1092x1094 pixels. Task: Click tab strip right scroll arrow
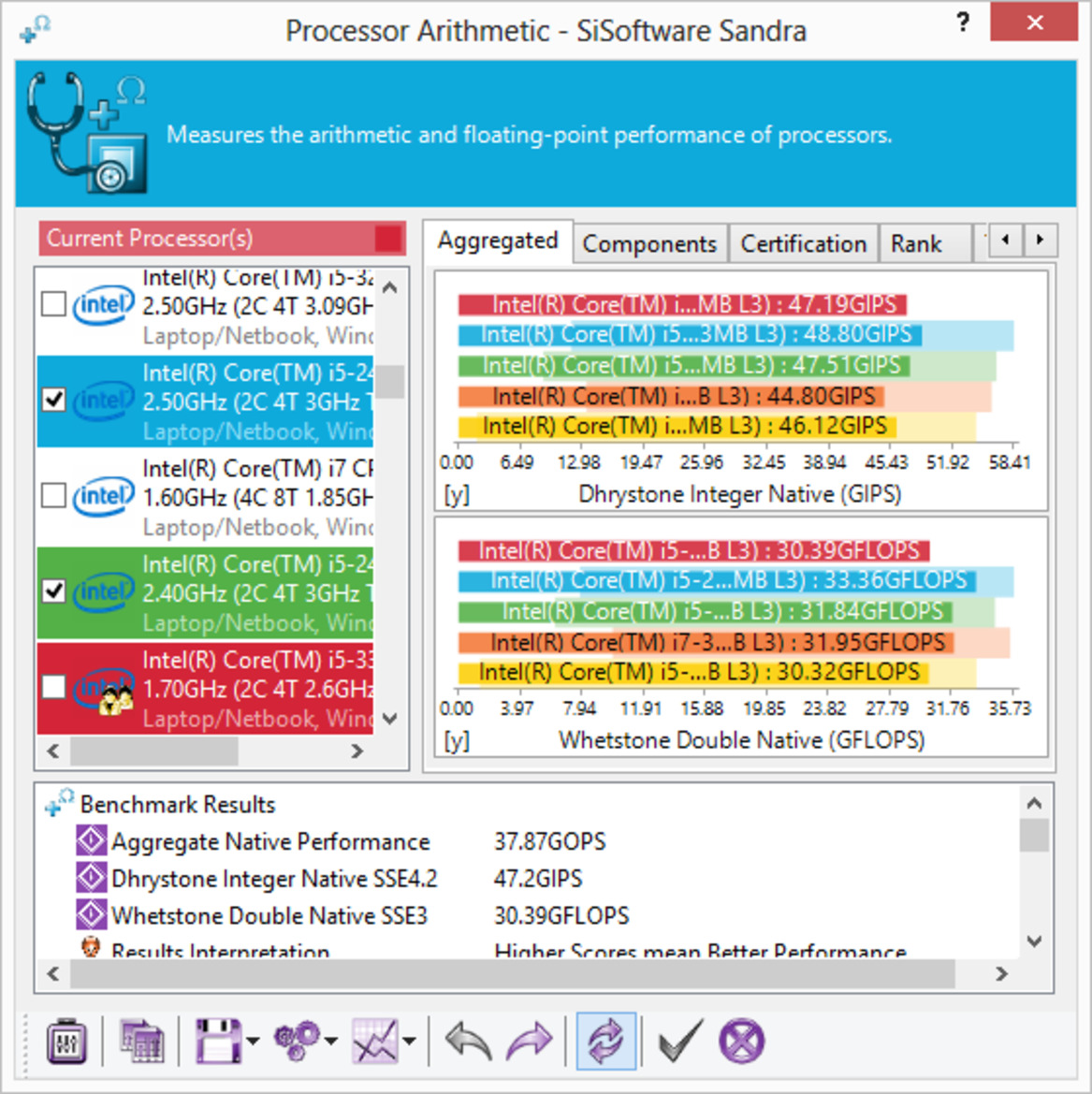coord(1041,240)
